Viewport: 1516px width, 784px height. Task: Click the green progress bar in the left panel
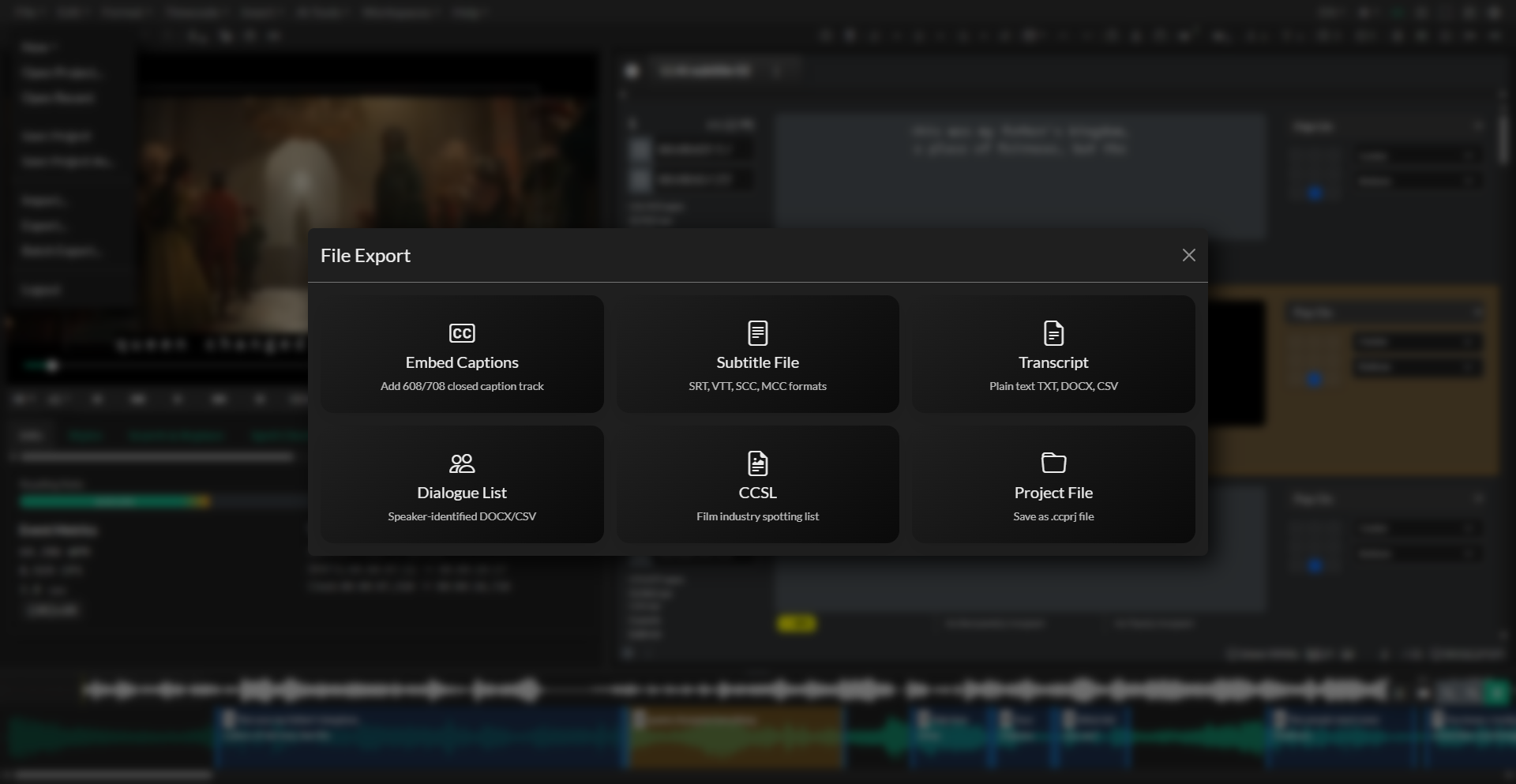pyautogui.click(x=114, y=501)
